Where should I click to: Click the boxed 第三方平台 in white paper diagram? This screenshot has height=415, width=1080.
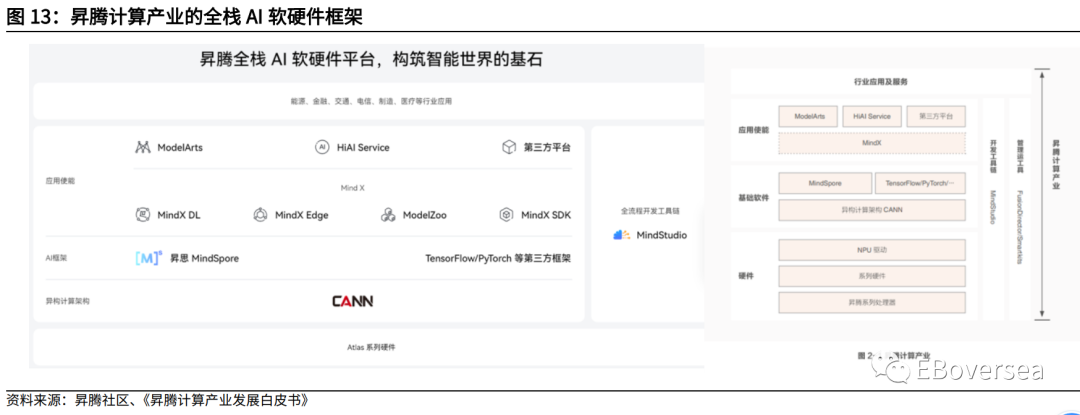935,116
